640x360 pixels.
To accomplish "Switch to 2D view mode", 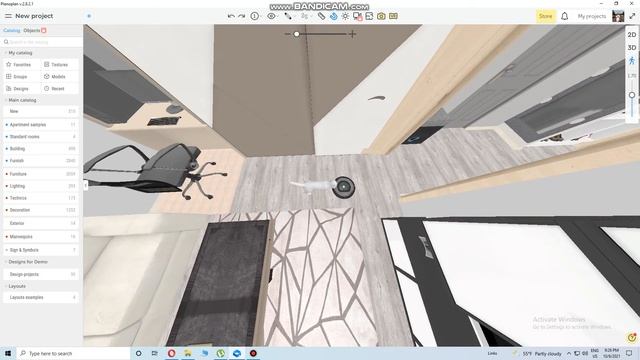I will tap(632, 35).
